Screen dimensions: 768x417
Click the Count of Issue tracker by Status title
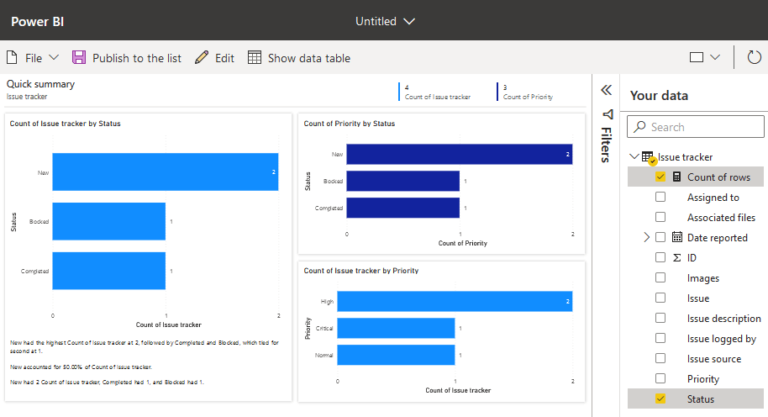point(65,123)
